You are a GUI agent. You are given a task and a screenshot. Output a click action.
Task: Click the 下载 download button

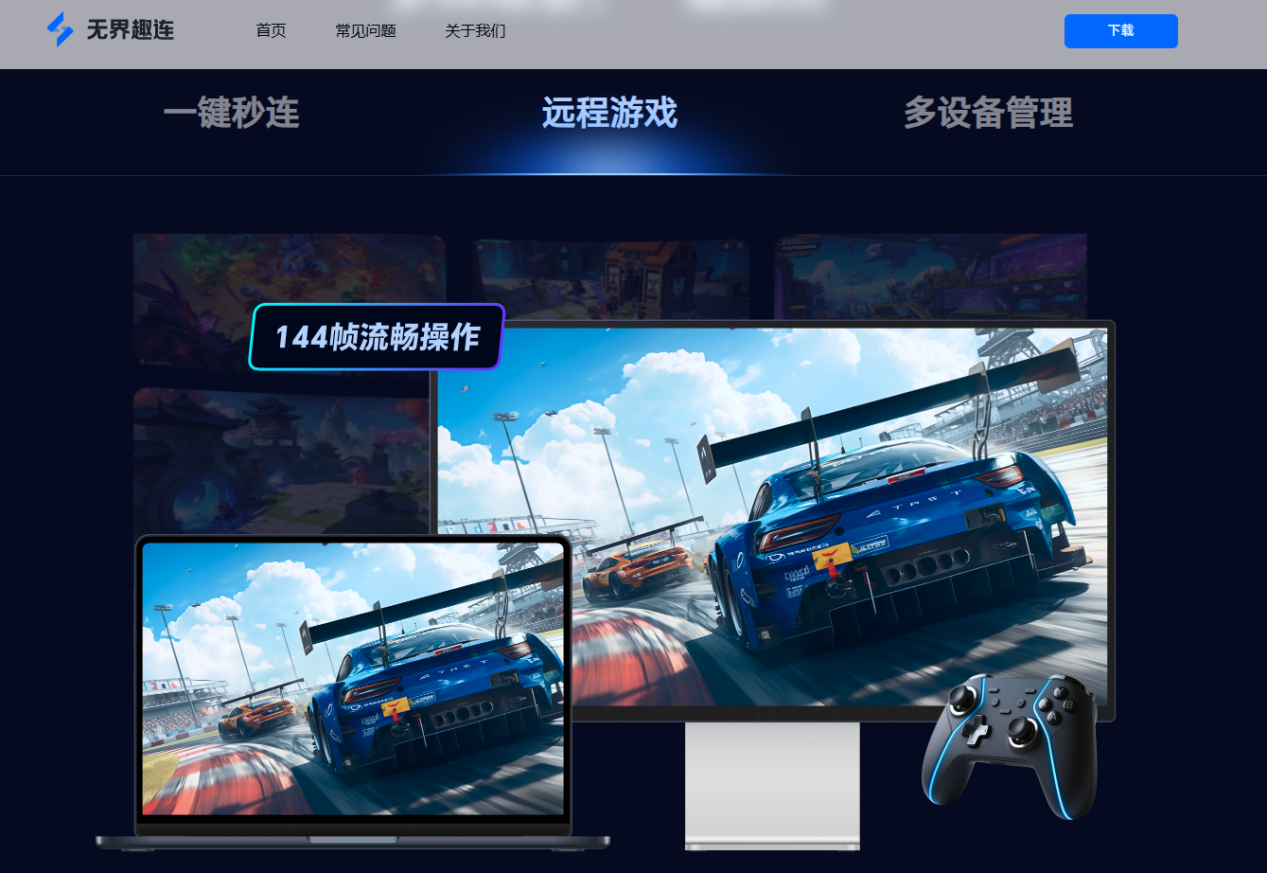[x=1120, y=31]
